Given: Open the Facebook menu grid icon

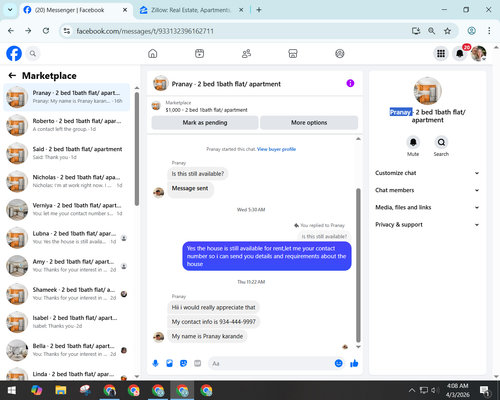Looking at the screenshot, I should 441,53.
